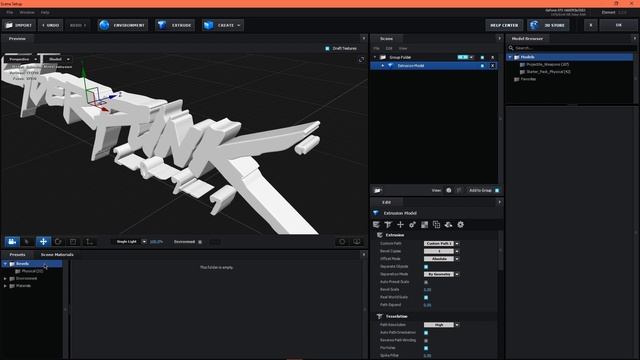Open the Shaded display mode dropdown
The height and width of the screenshot is (360, 640).
58,59
